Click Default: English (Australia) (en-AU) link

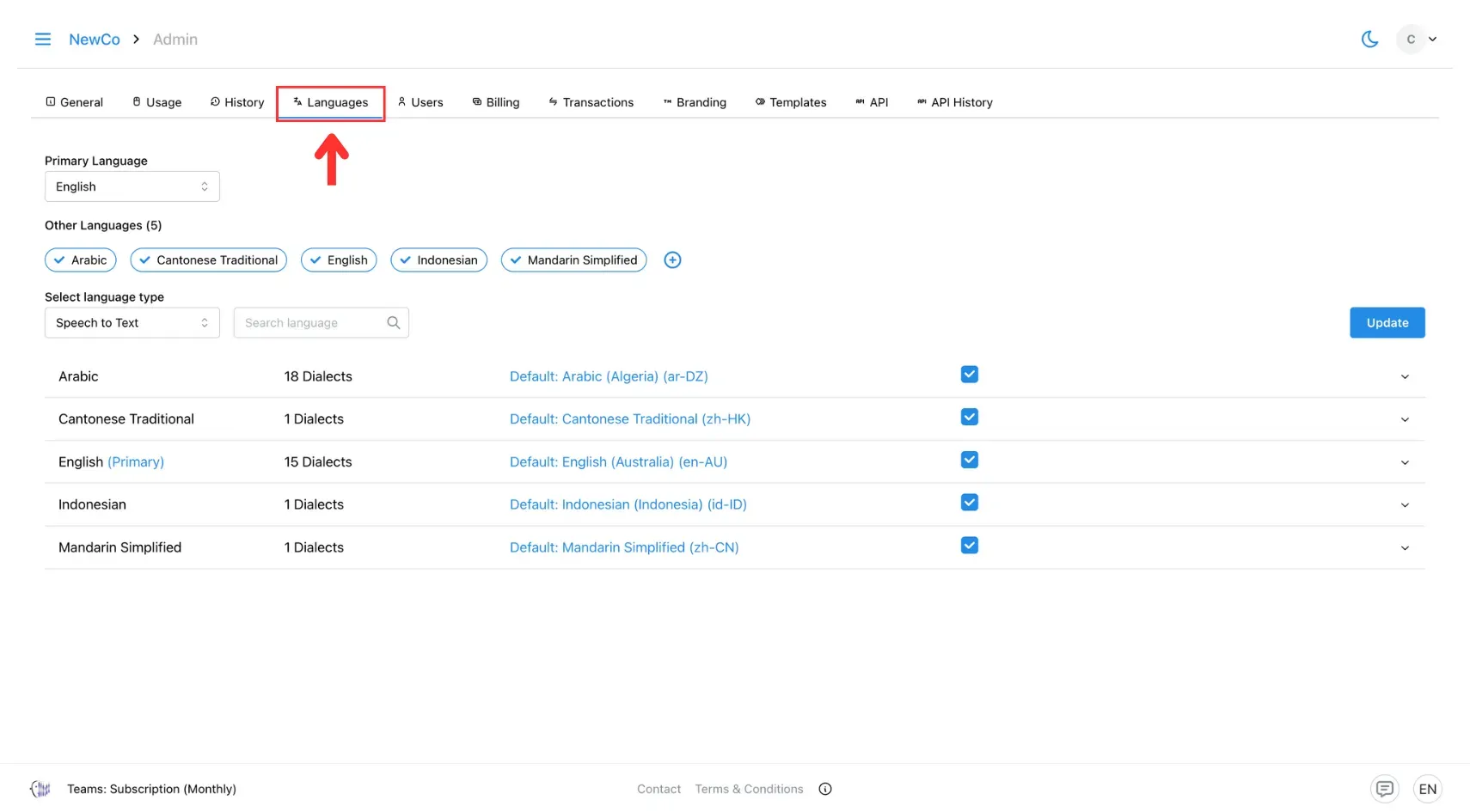618,462
